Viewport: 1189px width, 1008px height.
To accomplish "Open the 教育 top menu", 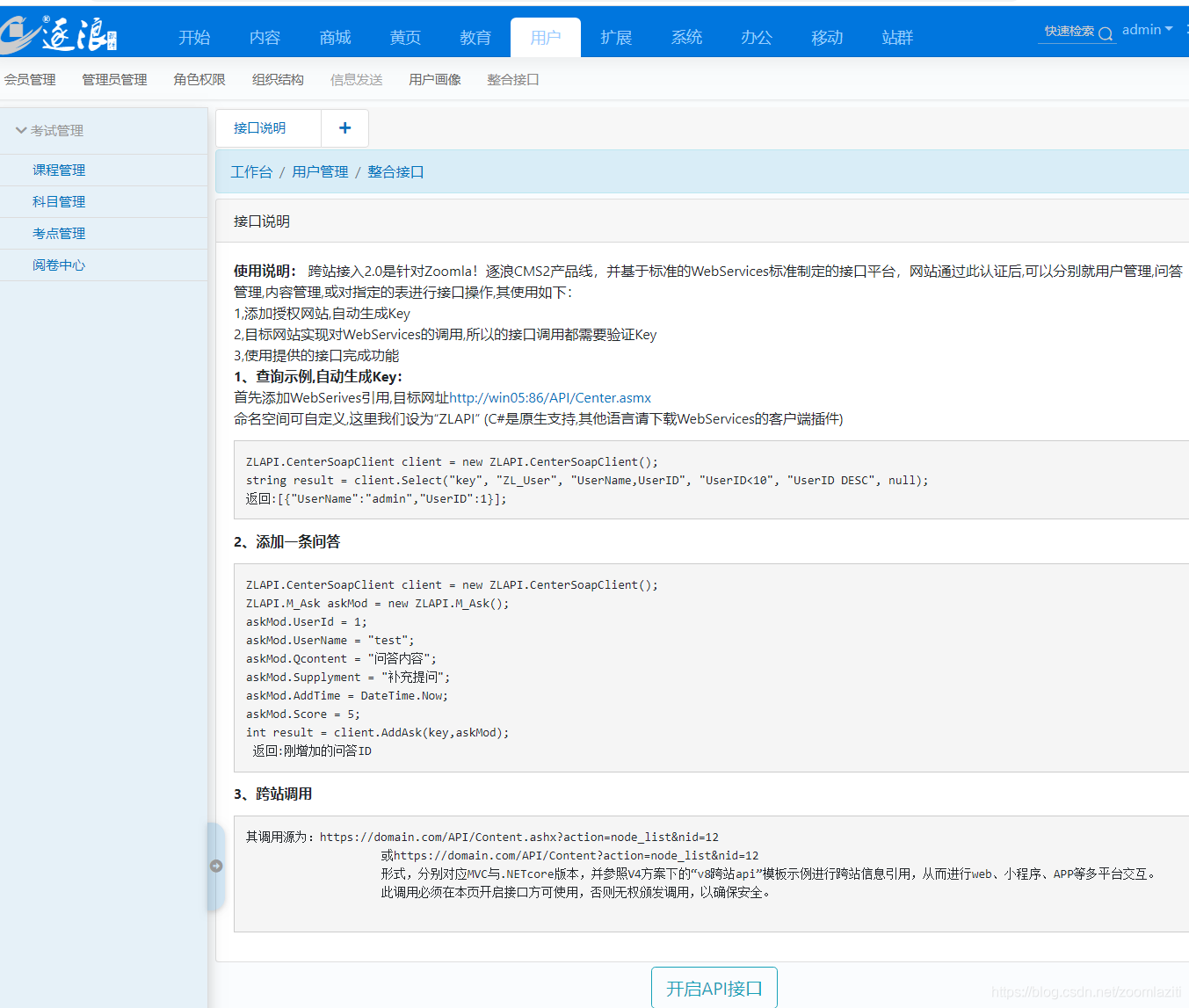I will point(475,38).
